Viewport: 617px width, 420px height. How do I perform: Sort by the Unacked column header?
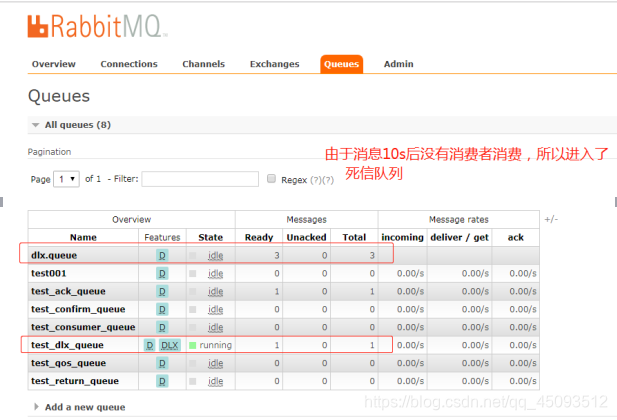click(307, 237)
